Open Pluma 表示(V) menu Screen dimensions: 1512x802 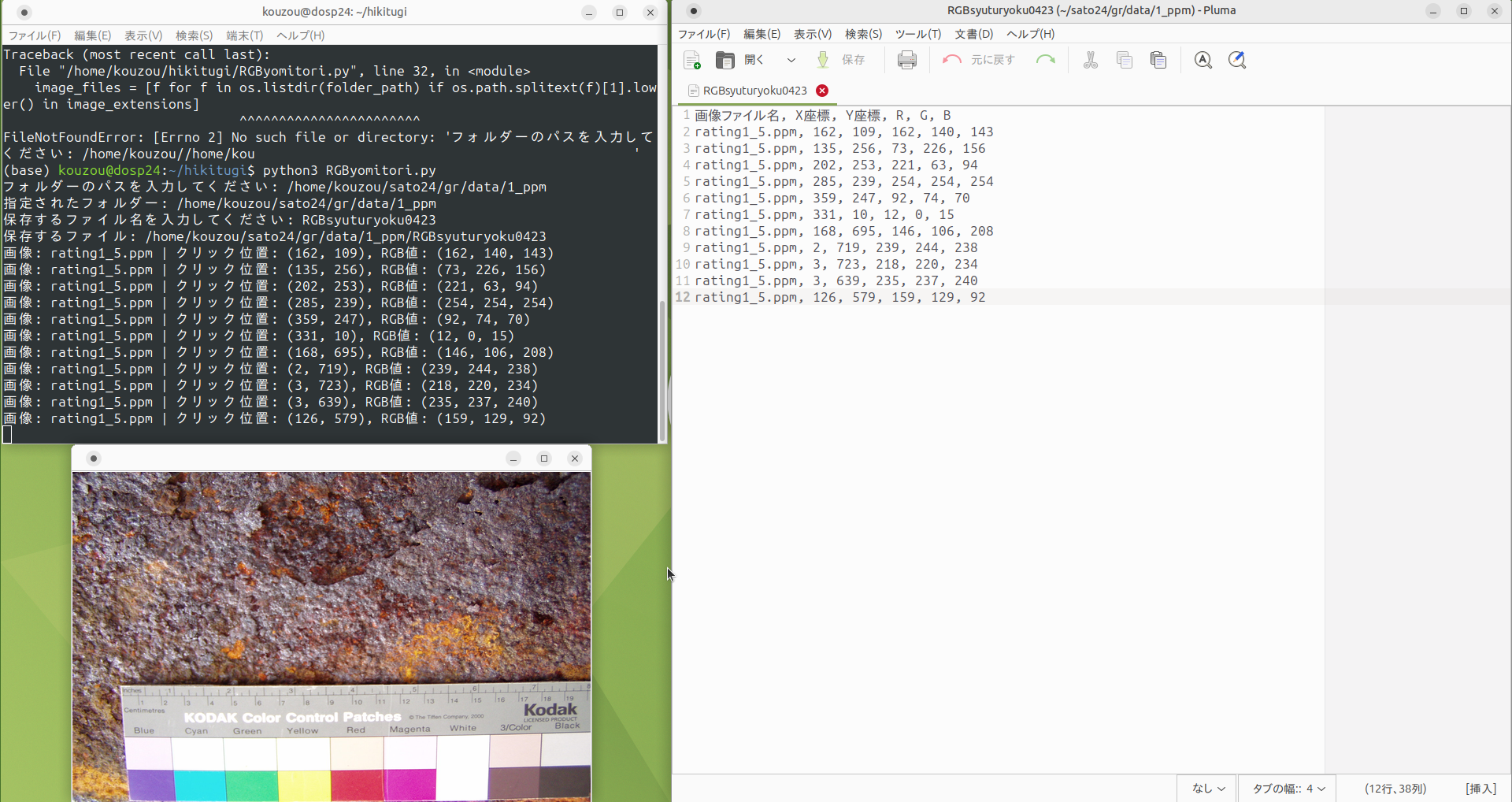(x=812, y=34)
